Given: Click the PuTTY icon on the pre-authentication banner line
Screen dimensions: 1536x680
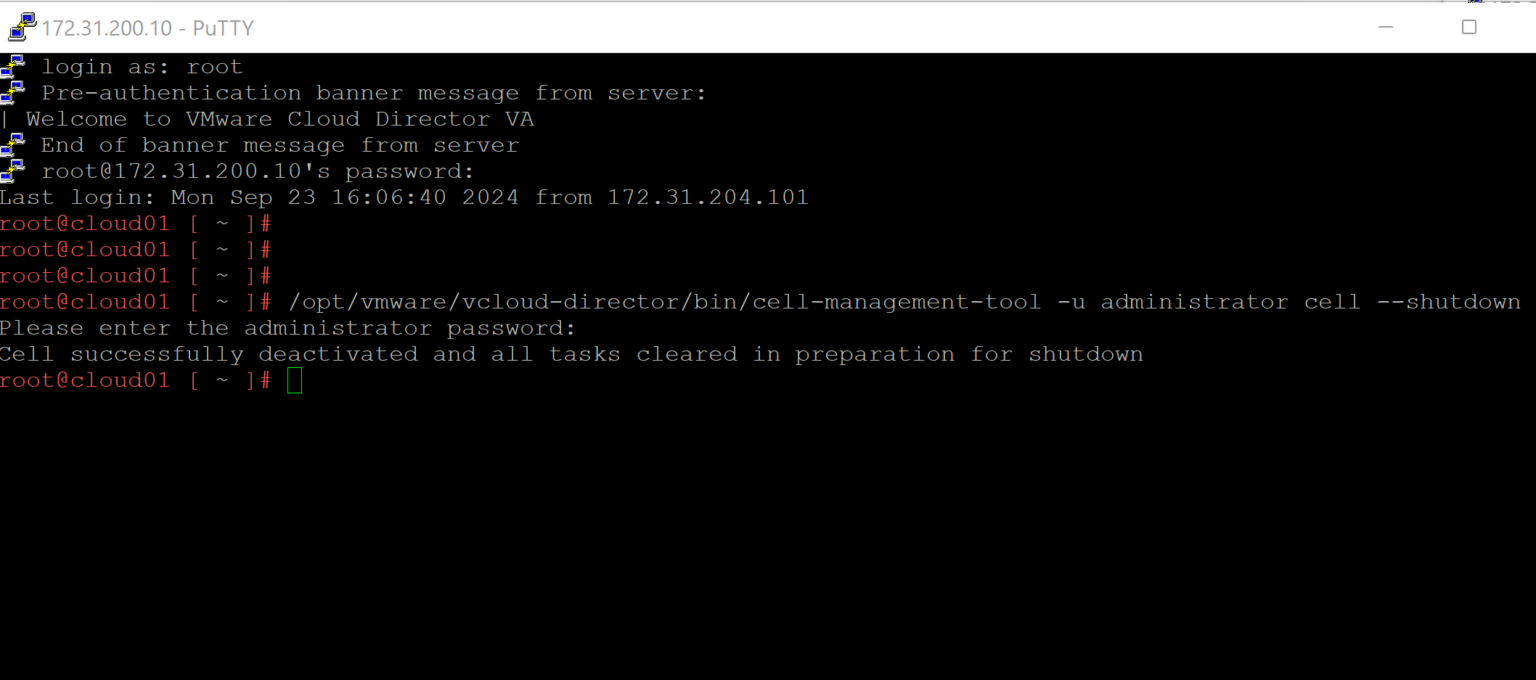Looking at the screenshot, I should click(12, 90).
